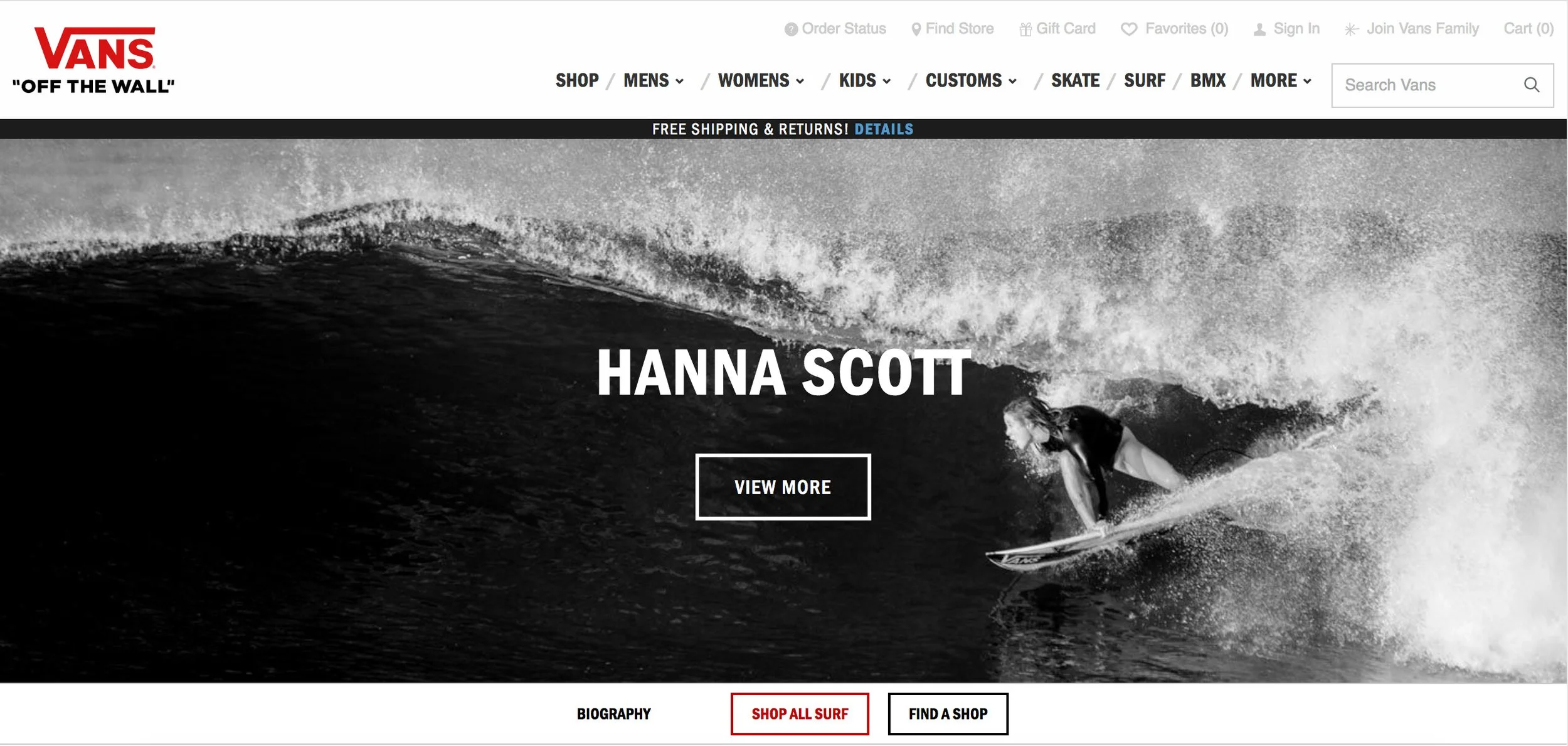Click the Vans "Off The Wall" logo
This screenshot has width=1568, height=746.
93,61
